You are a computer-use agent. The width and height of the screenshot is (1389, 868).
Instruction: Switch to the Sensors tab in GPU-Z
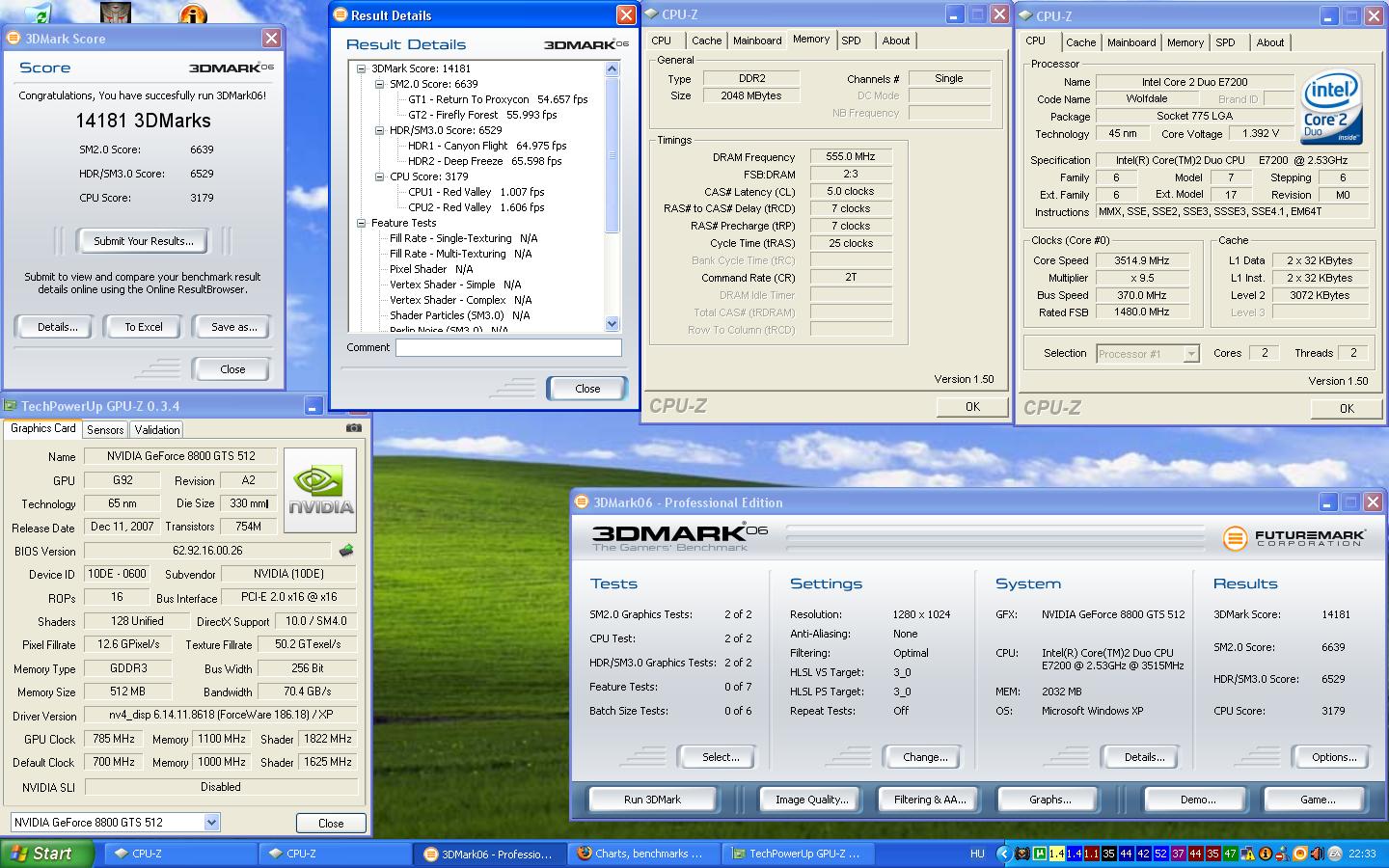click(104, 430)
